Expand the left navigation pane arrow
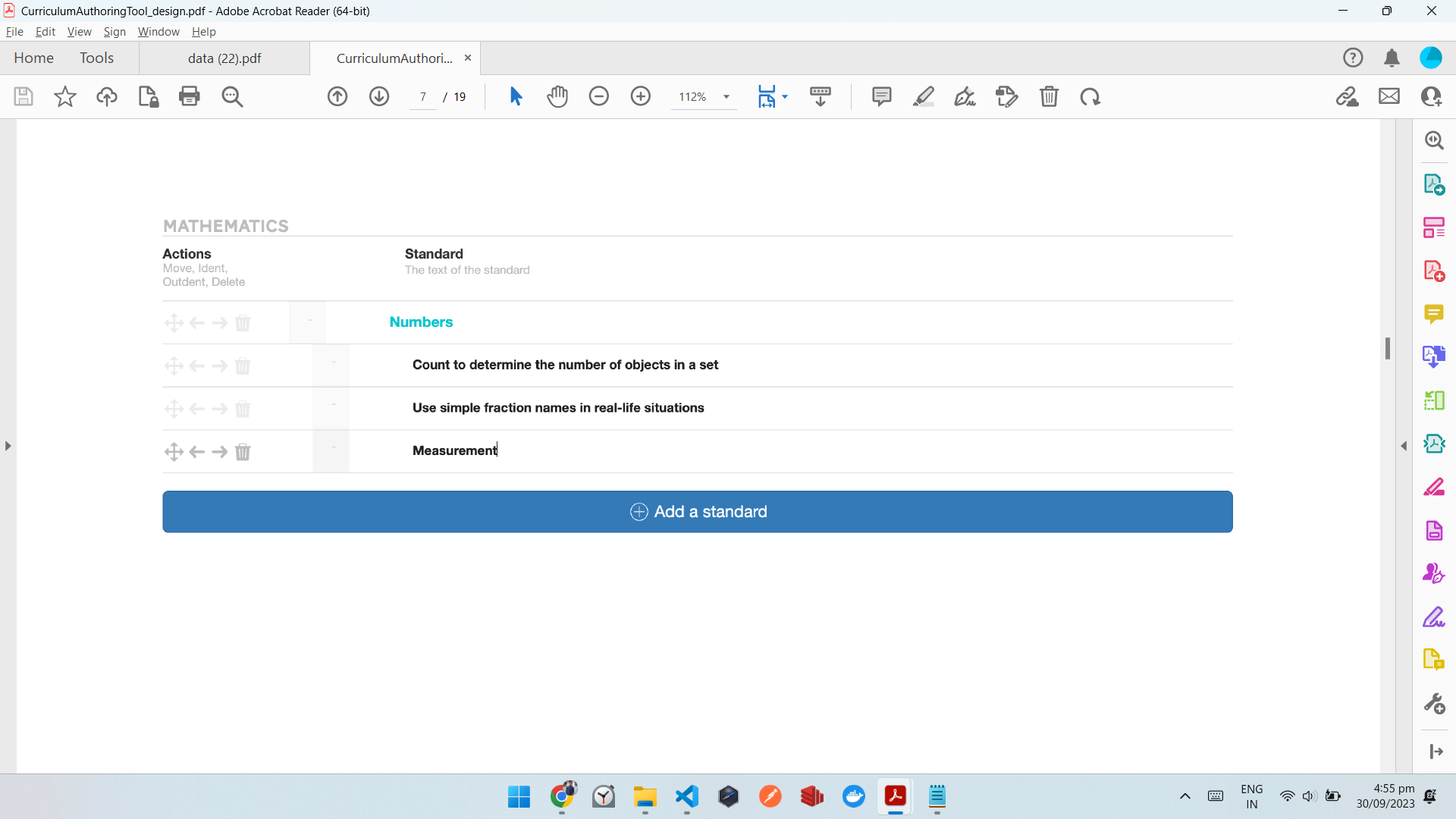This screenshot has width=1456, height=819. point(8,446)
